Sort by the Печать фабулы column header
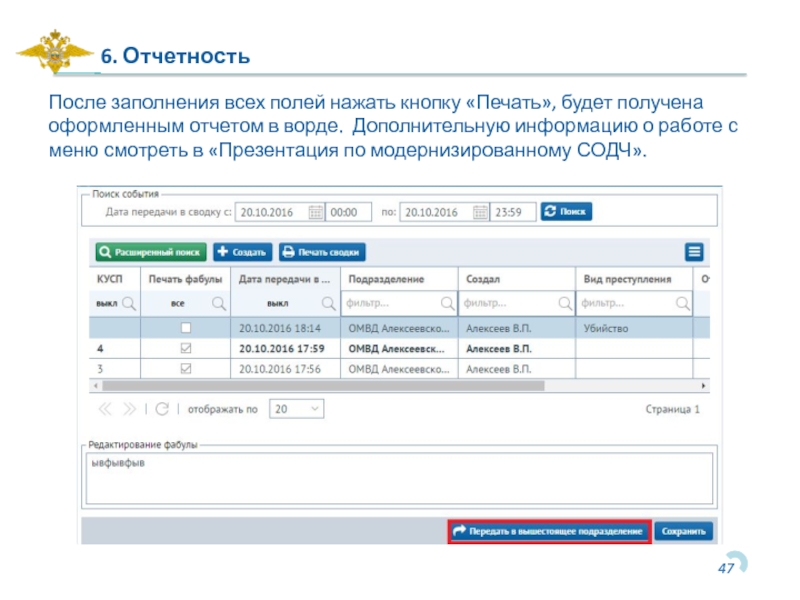800x600 pixels. [x=185, y=279]
